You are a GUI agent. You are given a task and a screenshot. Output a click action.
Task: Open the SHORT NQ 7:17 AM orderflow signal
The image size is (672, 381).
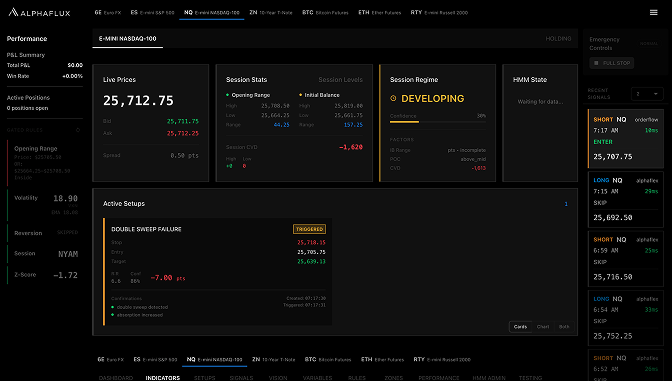tap(626, 138)
